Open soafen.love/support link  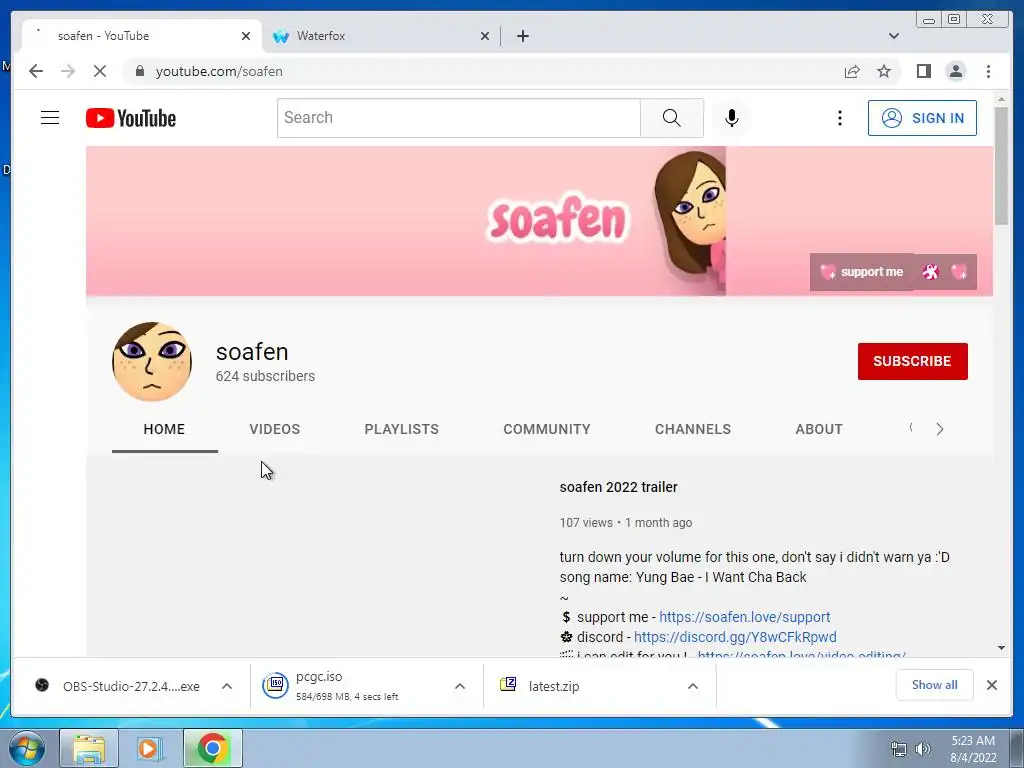744,616
